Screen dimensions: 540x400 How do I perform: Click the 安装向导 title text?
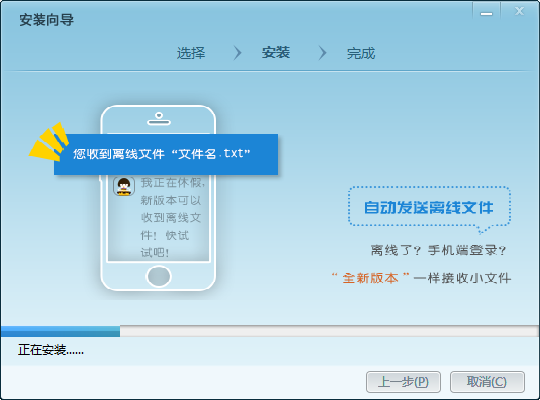point(46,20)
